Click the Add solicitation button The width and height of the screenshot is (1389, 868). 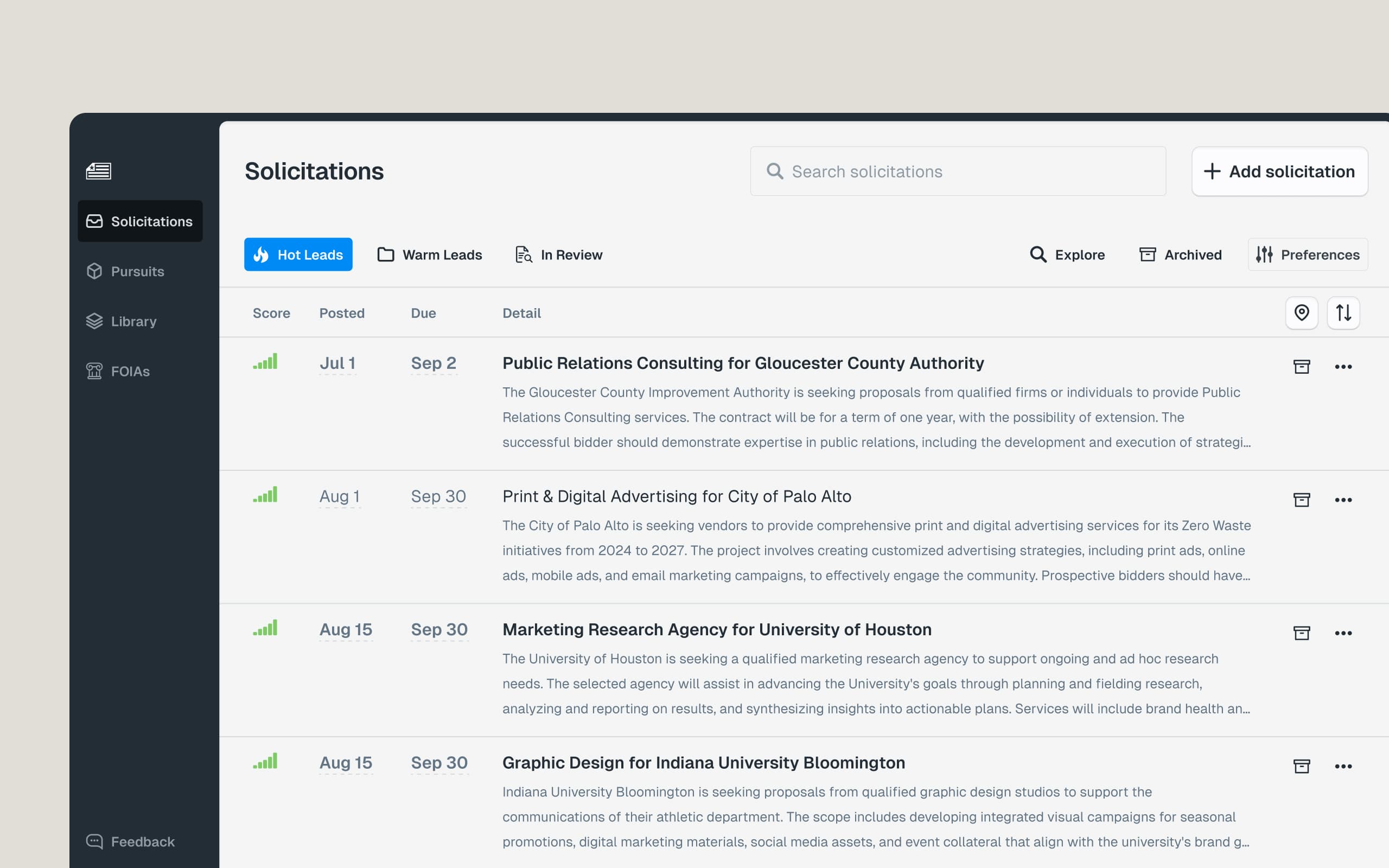pyautogui.click(x=1279, y=171)
